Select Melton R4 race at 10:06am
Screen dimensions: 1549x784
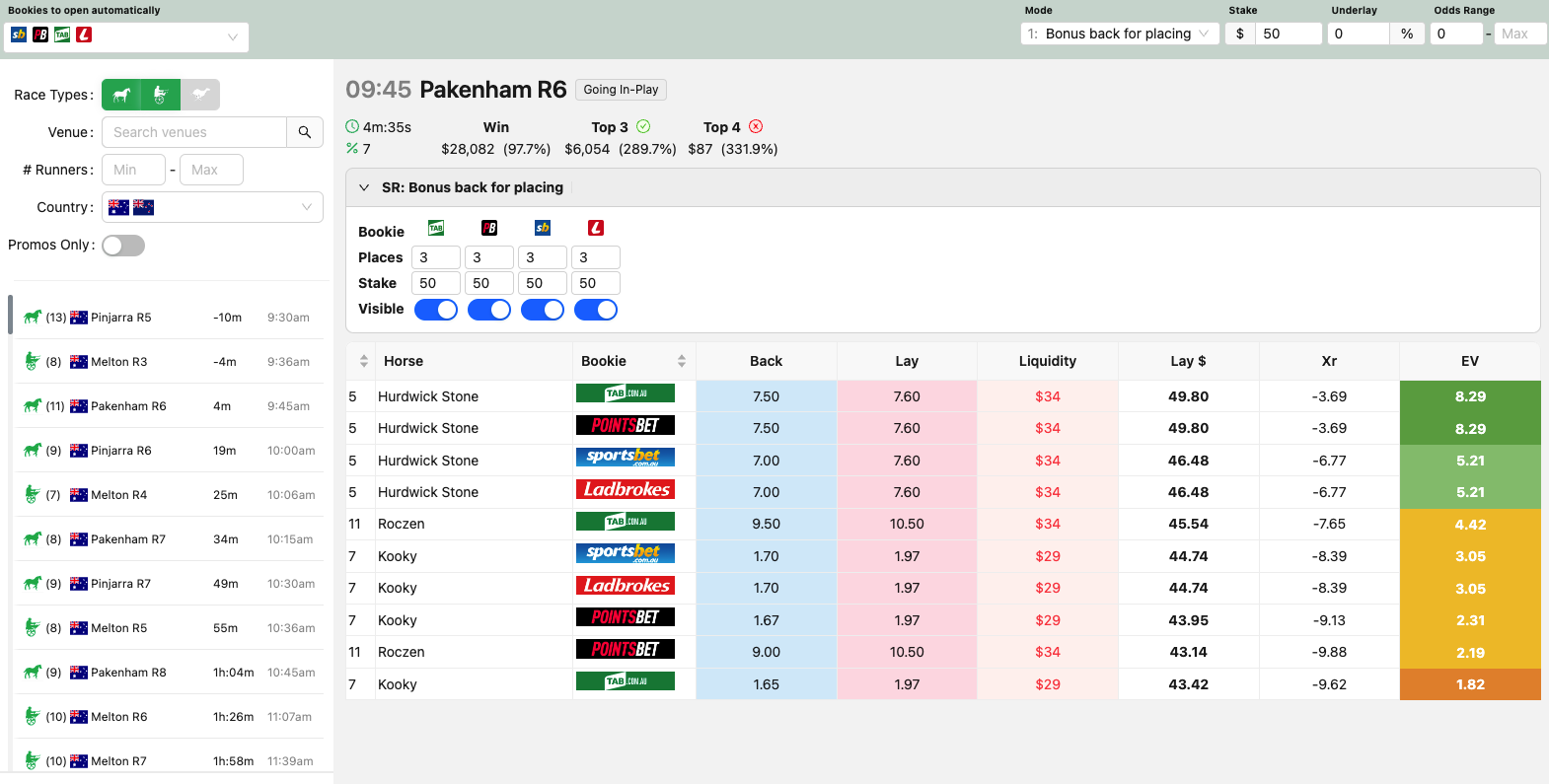click(170, 495)
